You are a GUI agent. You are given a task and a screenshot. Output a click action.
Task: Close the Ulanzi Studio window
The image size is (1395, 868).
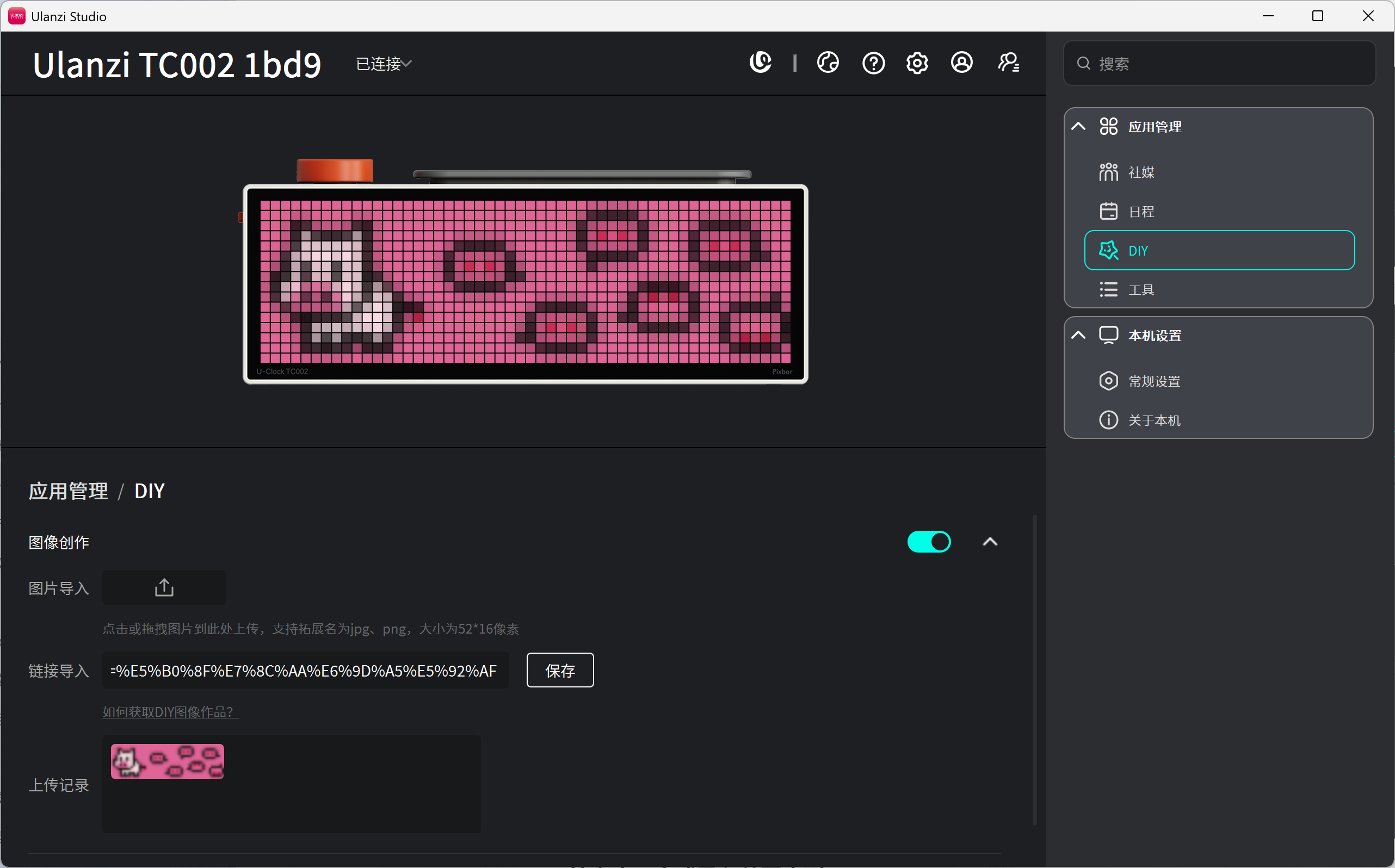(1368, 16)
